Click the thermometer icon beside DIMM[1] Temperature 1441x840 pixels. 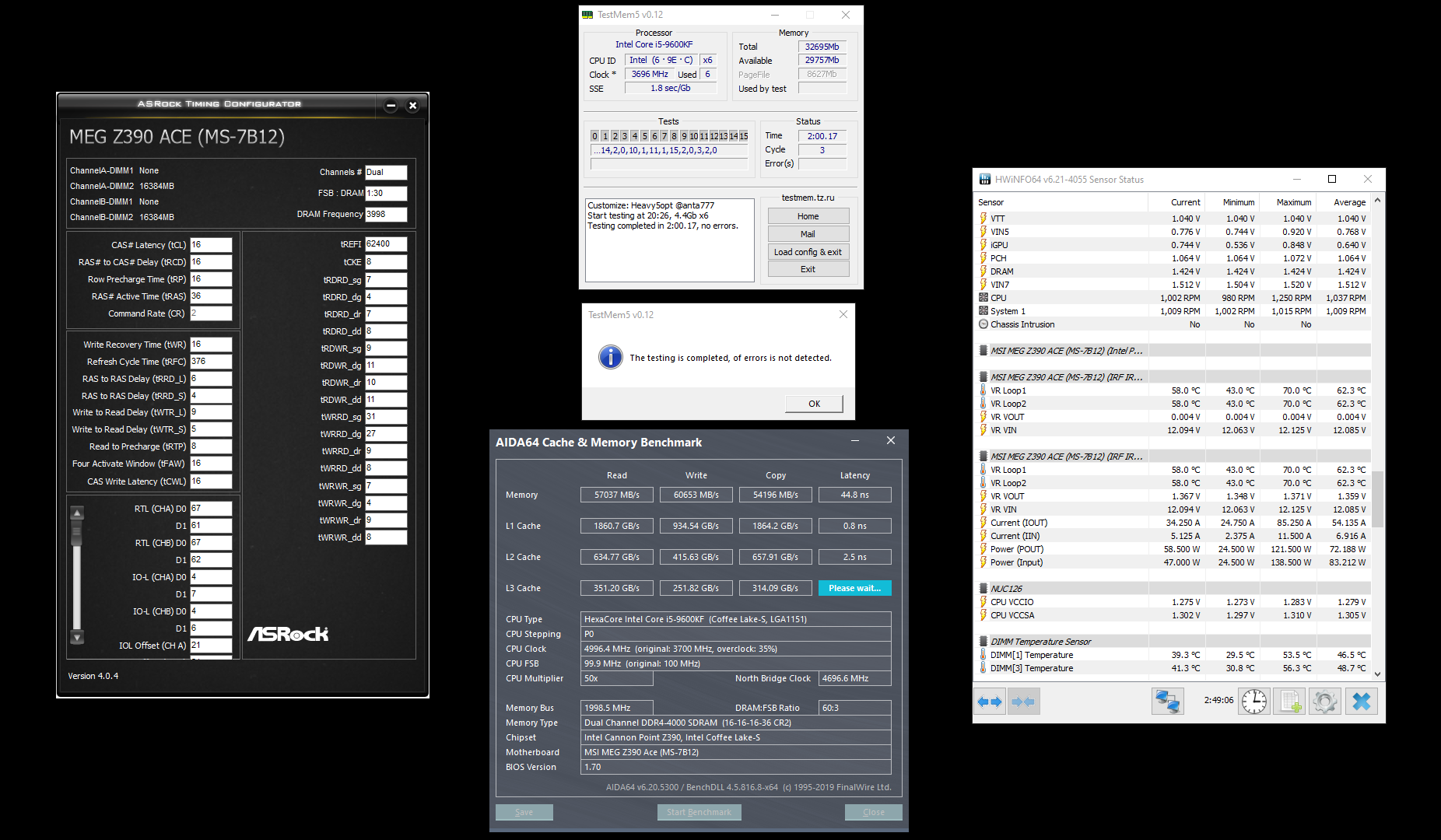point(983,655)
